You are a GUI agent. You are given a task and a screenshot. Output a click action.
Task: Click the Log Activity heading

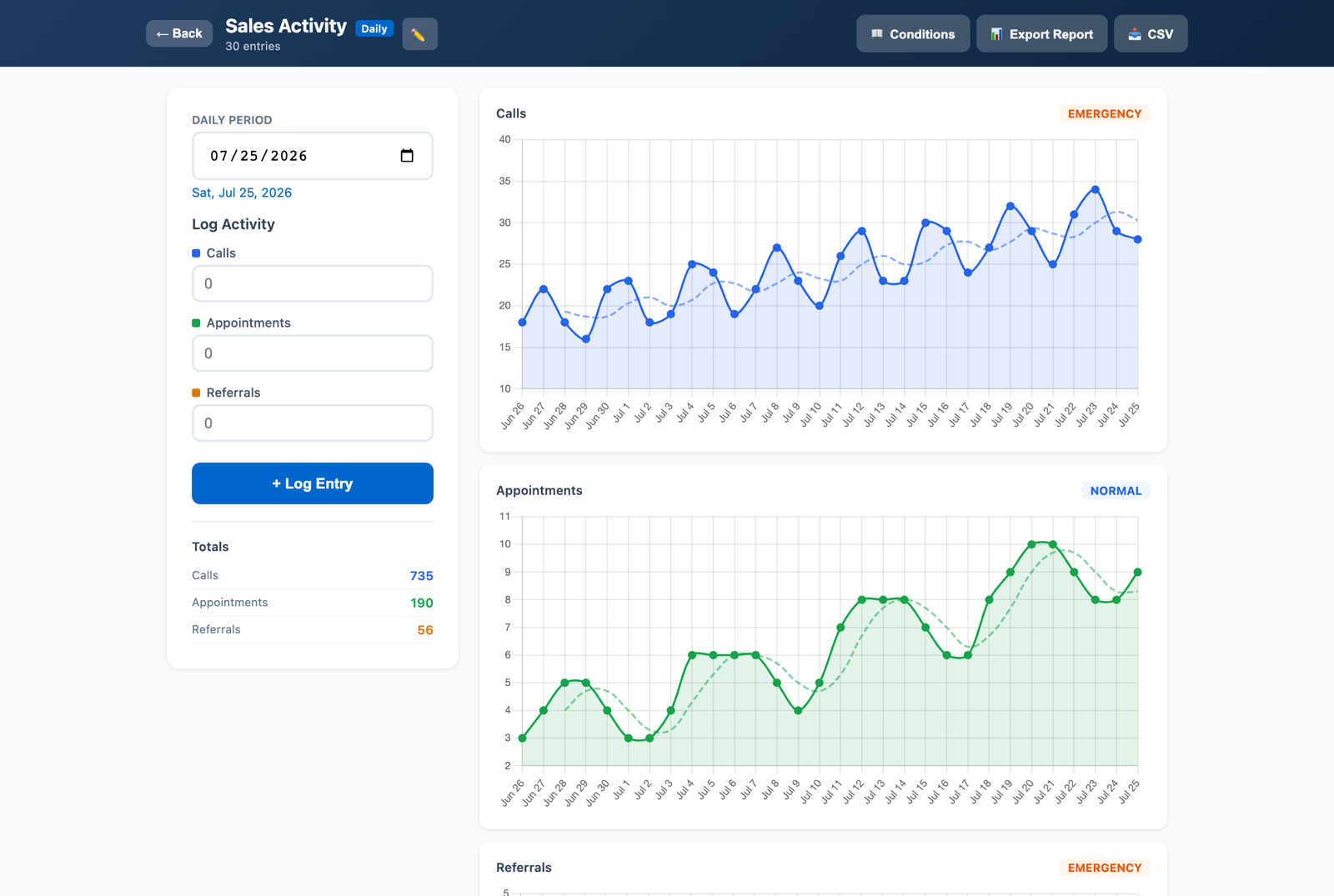point(233,224)
